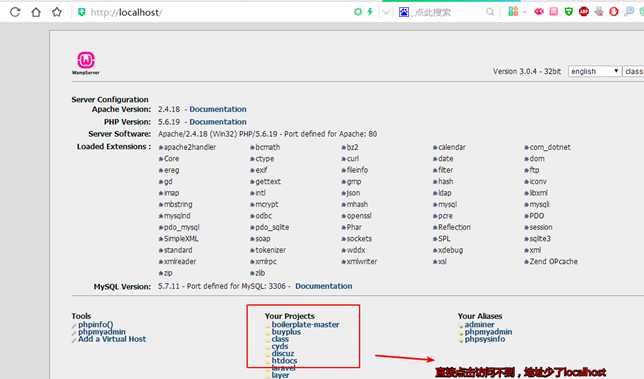The width and height of the screenshot is (644, 379).
Task: Open boilerplate-master project
Action: click(x=306, y=324)
